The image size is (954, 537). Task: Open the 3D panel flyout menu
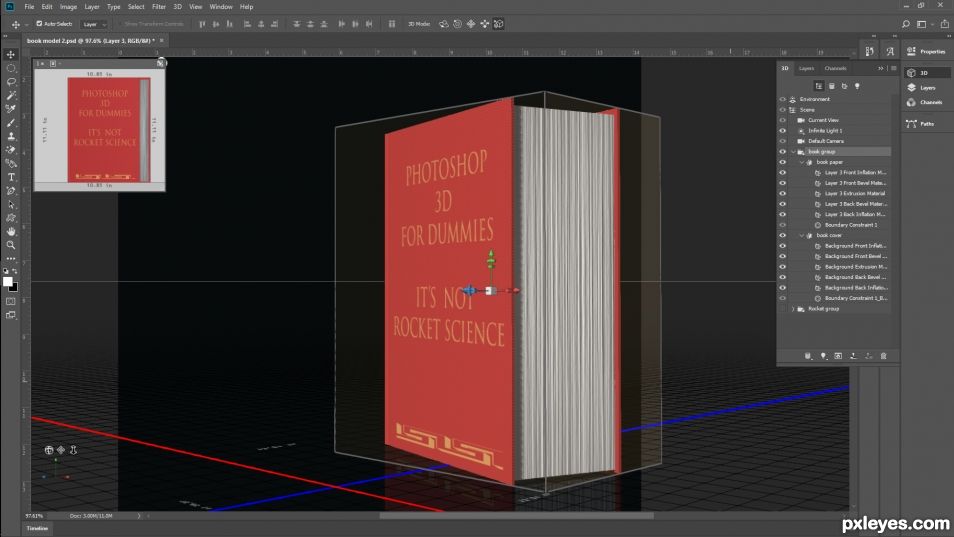[893, 68]
